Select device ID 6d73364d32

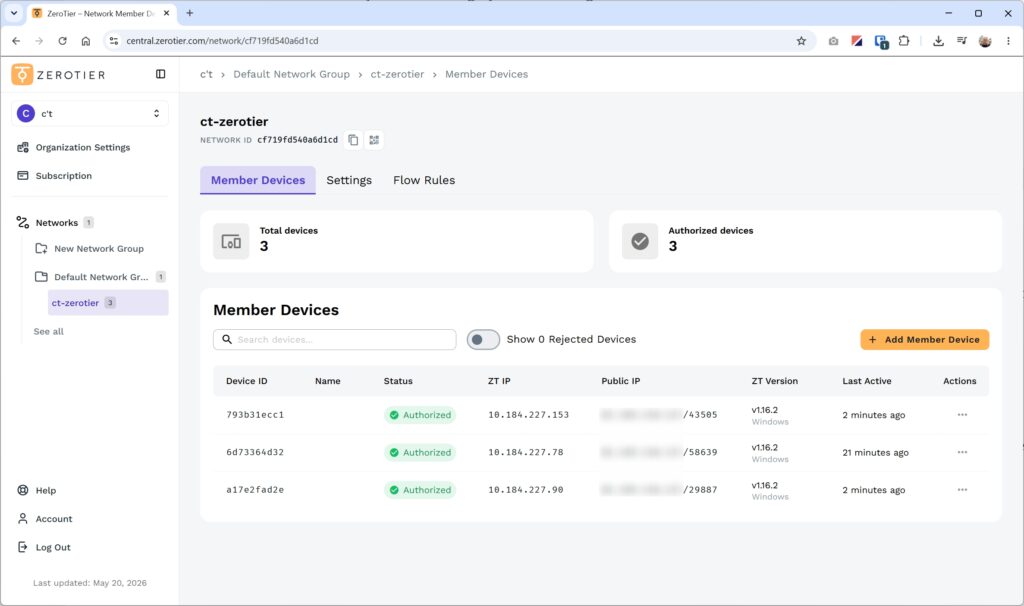click(255, 452)
